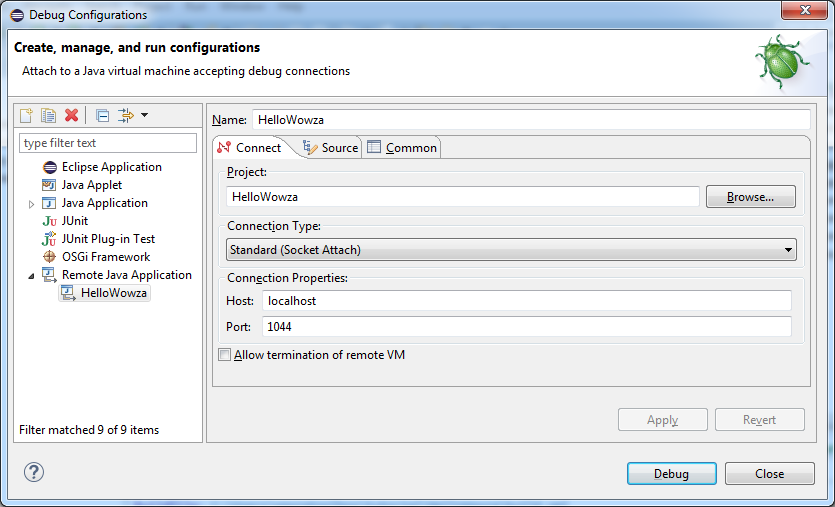This screenshot has width=835, height=507.
Task: Click the Debug button
Action: (672, 473)
